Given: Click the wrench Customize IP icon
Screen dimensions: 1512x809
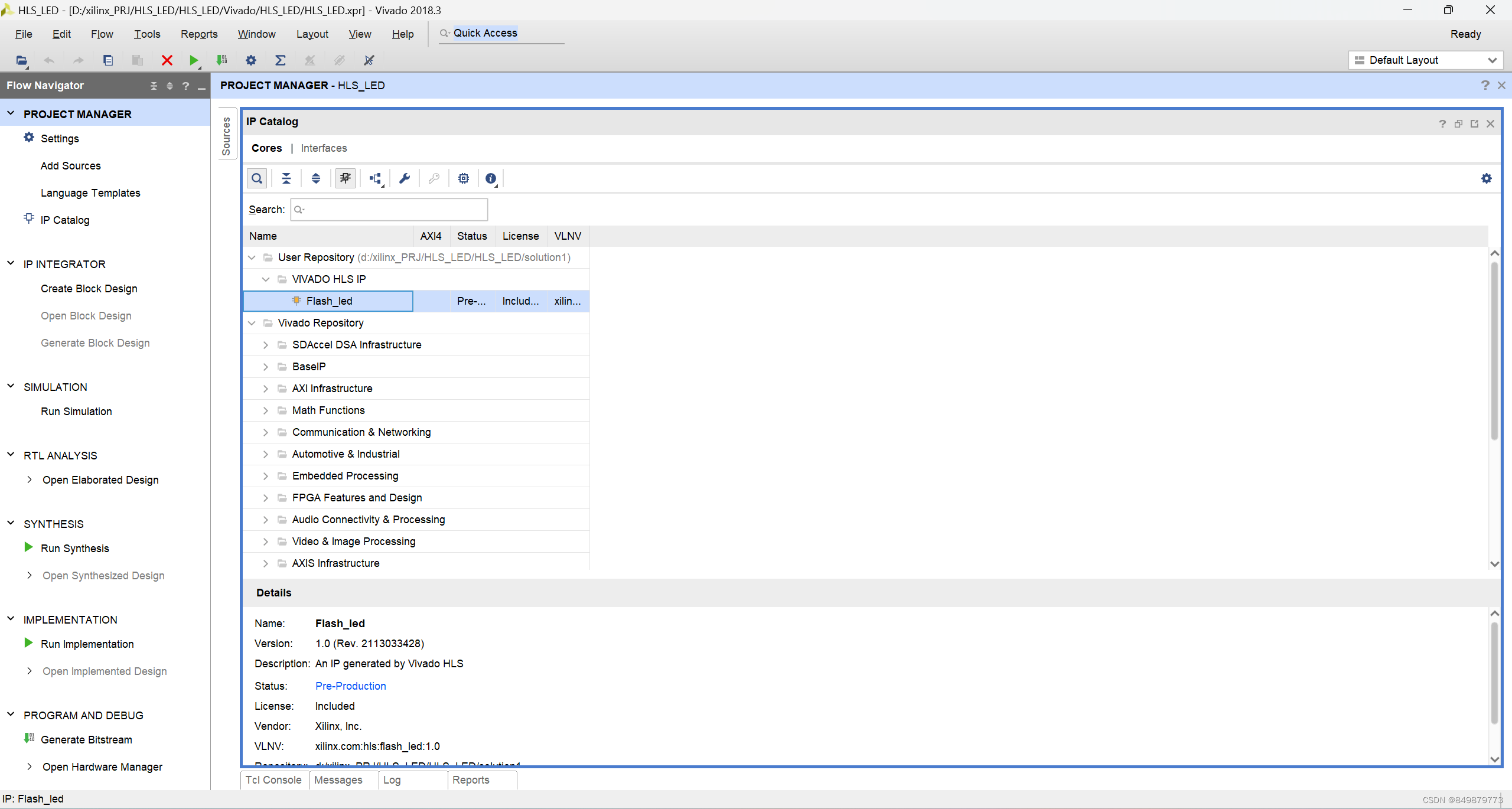Looking at the screenshot, I should coord(405,178).
